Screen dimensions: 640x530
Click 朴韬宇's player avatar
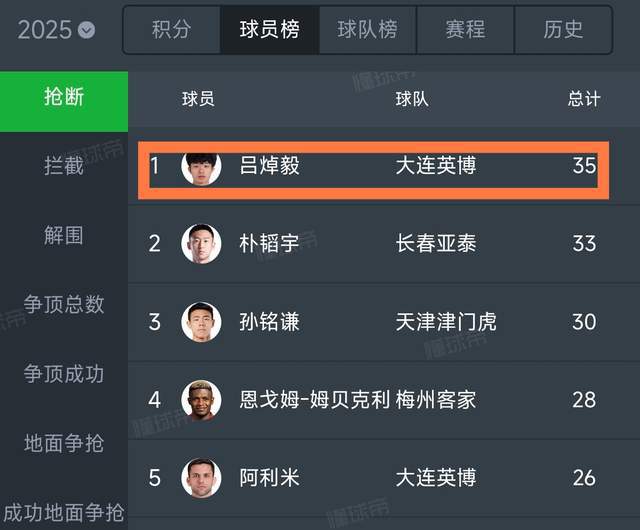201,243
